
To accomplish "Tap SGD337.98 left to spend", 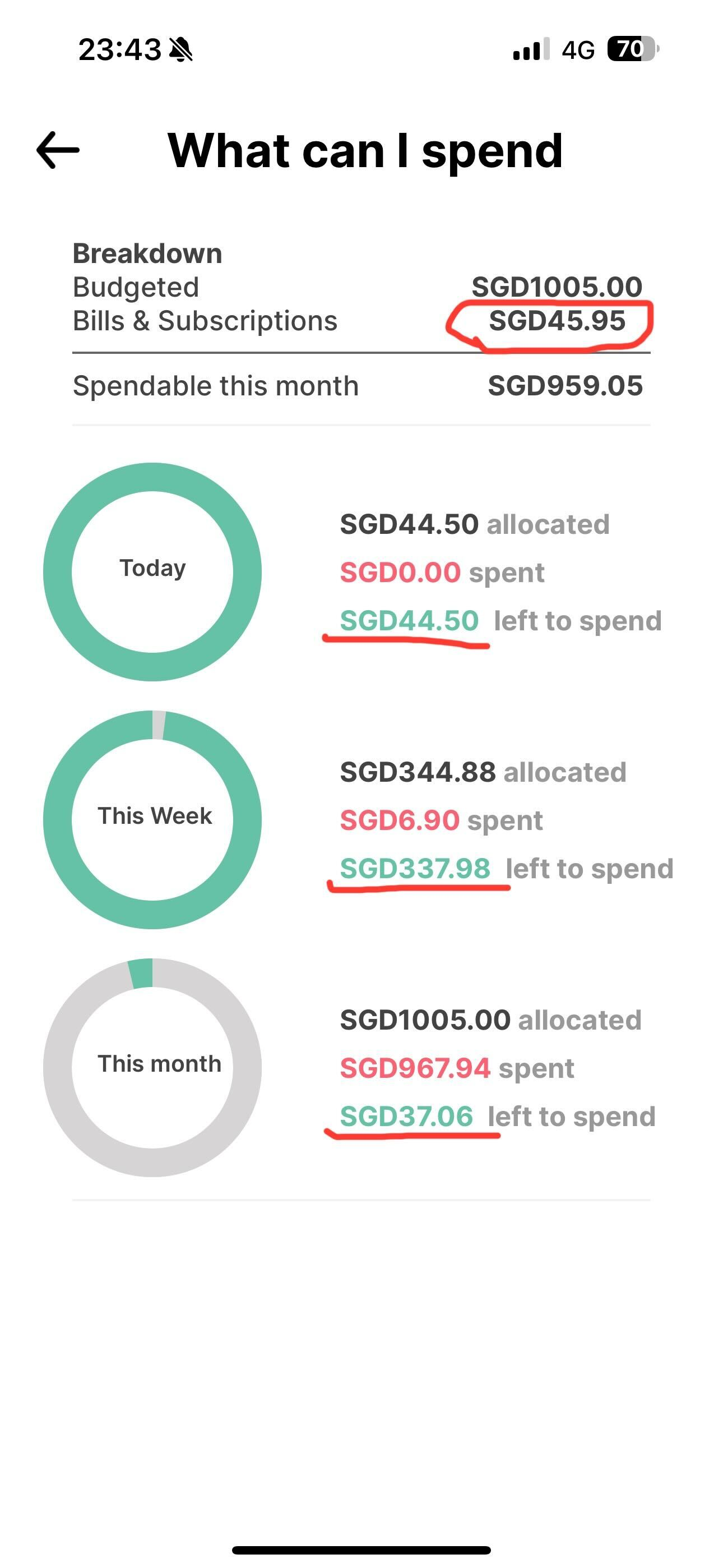I will (415, 869).
